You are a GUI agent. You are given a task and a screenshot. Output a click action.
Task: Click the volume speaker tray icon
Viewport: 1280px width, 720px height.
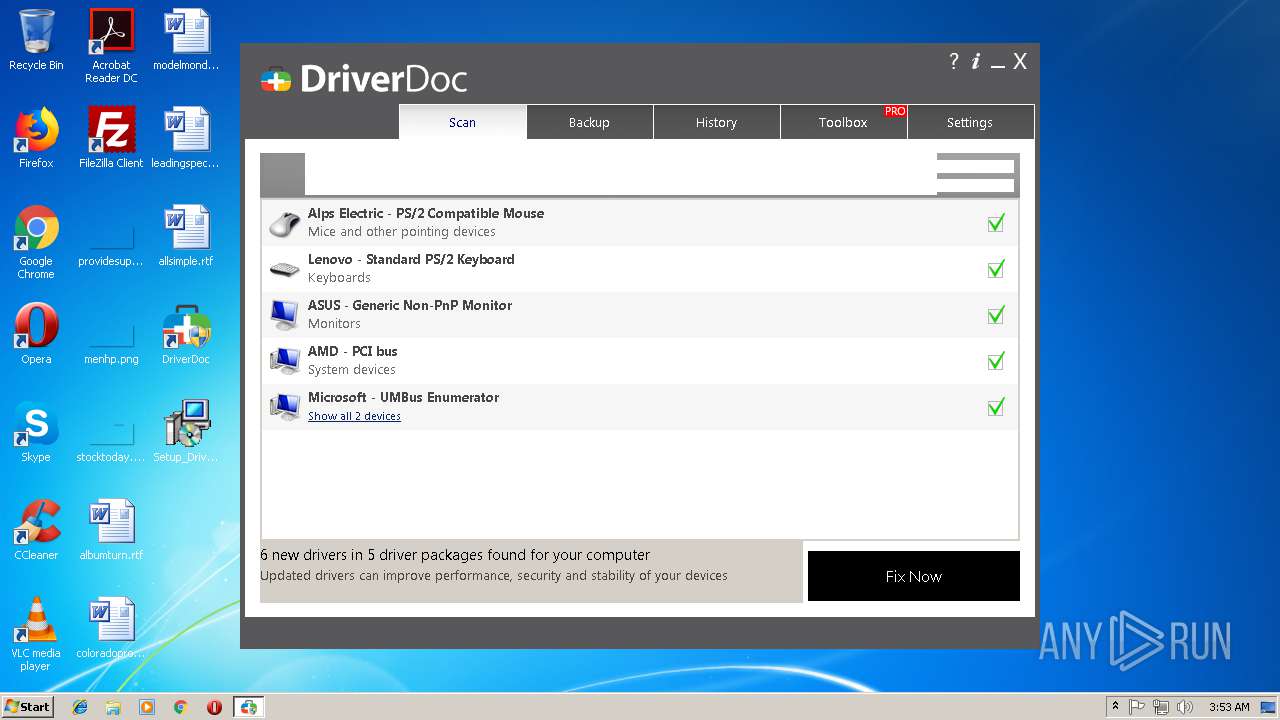coord(1185,707)
